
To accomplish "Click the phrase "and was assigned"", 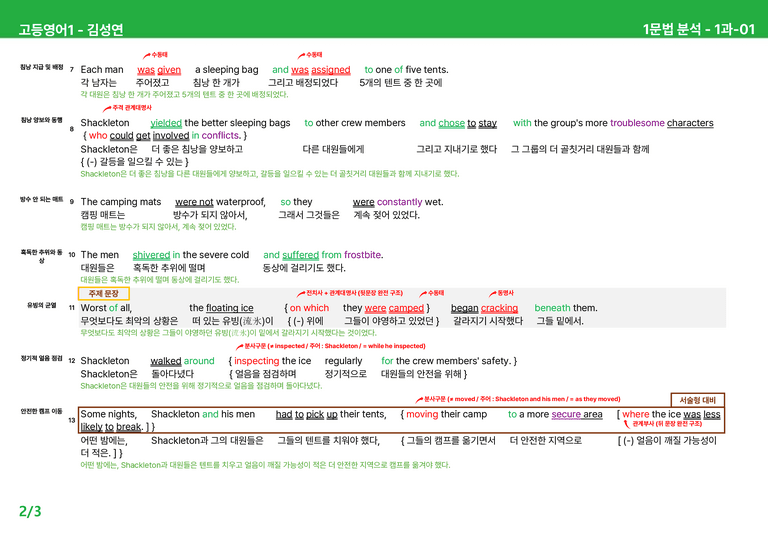I will click(x=311, y=70).
